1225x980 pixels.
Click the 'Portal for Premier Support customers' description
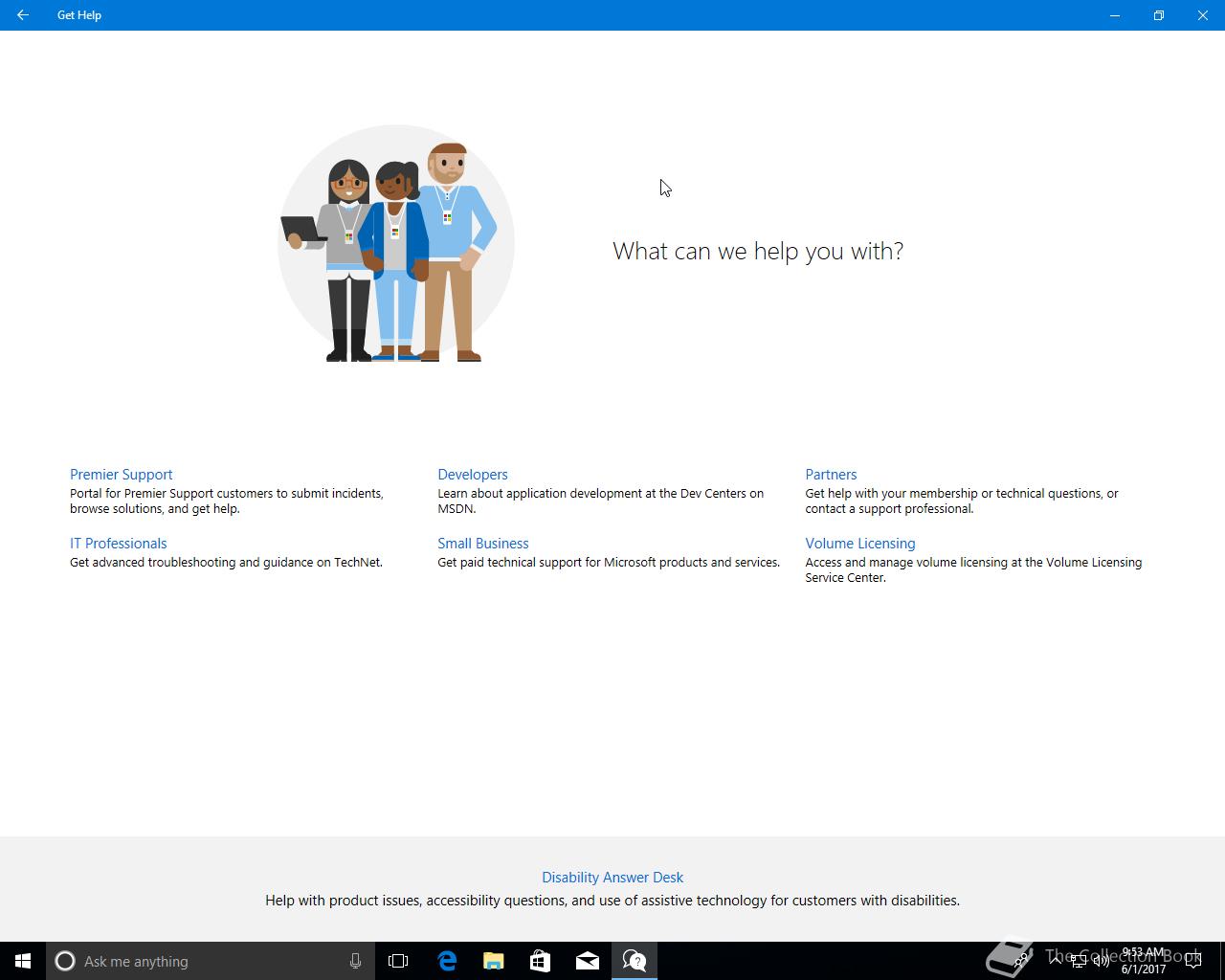point(227,501)
